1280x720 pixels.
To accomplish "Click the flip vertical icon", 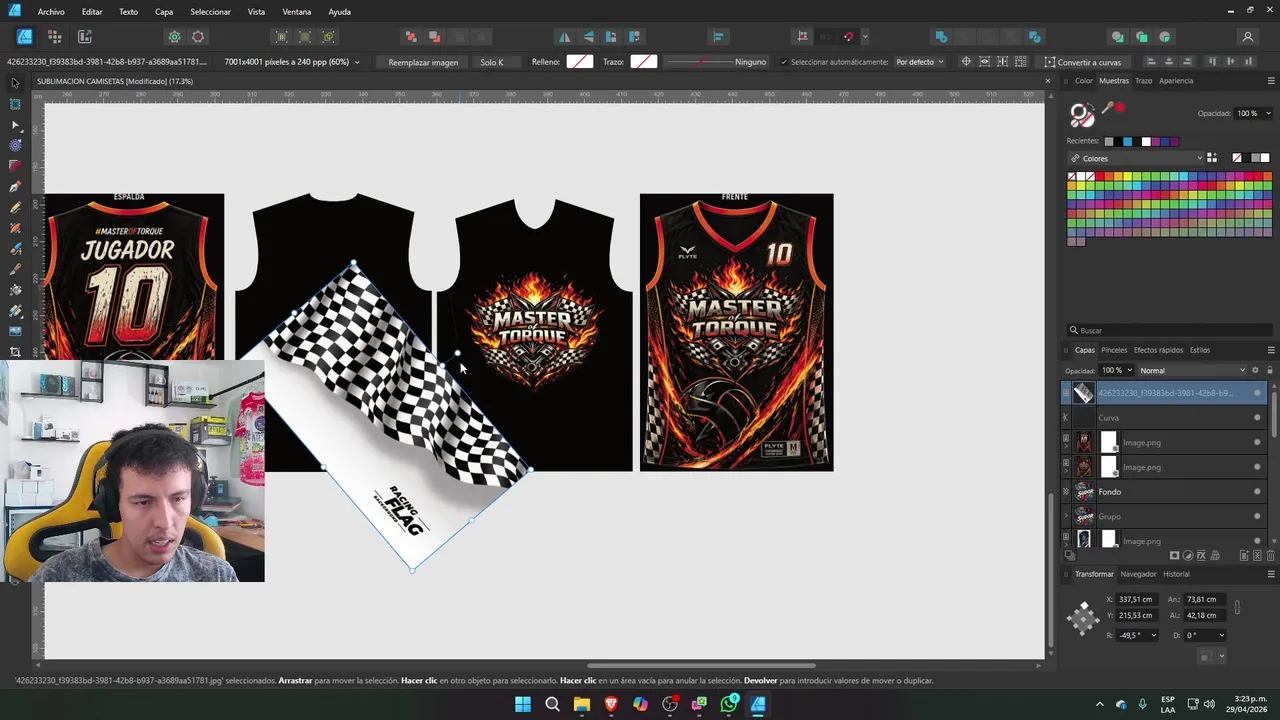I will (x=588, y=37).
